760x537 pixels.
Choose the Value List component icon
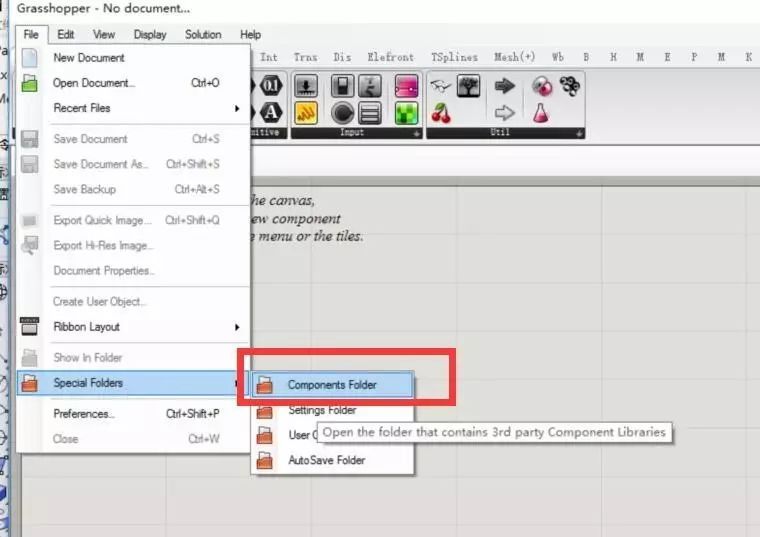(370, 113)
